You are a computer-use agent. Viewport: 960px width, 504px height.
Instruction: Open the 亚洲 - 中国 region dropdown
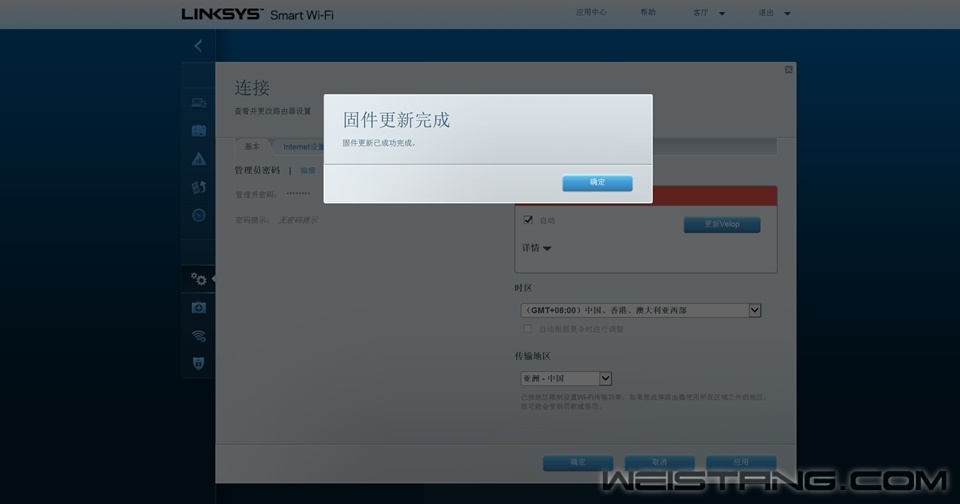pyautogui.click(x=566, y=379)
